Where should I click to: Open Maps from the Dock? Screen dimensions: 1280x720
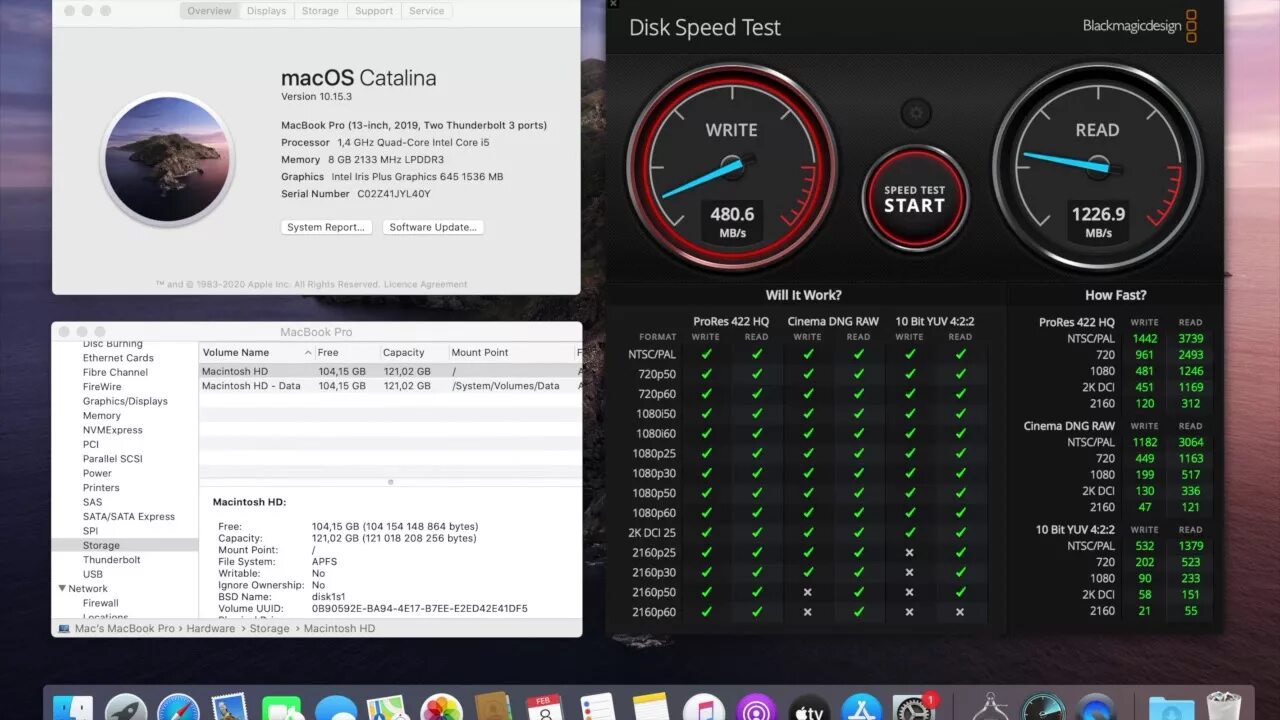pyautogui.click(x=388, y=708)
